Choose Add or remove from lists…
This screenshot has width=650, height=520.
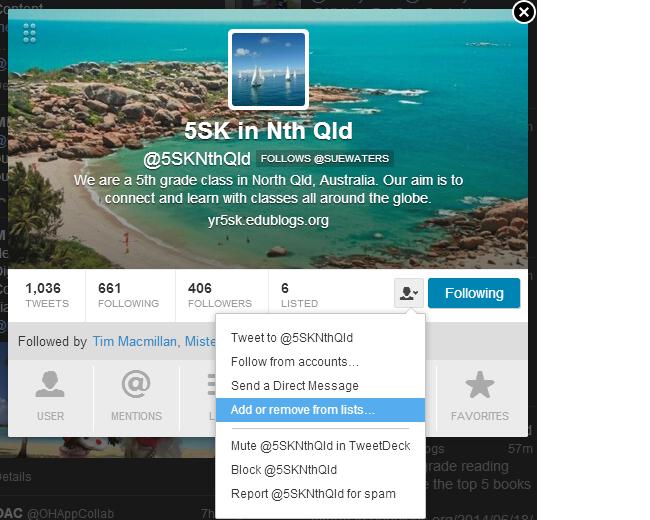320,410
